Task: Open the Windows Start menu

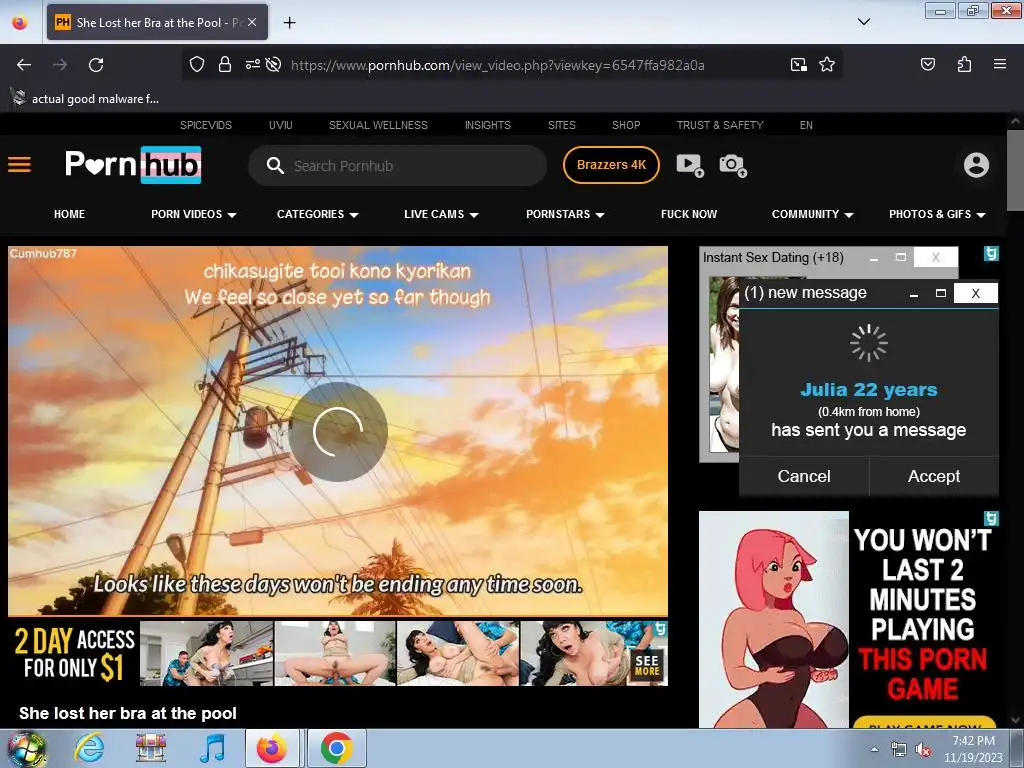Action: click(25, 748)
